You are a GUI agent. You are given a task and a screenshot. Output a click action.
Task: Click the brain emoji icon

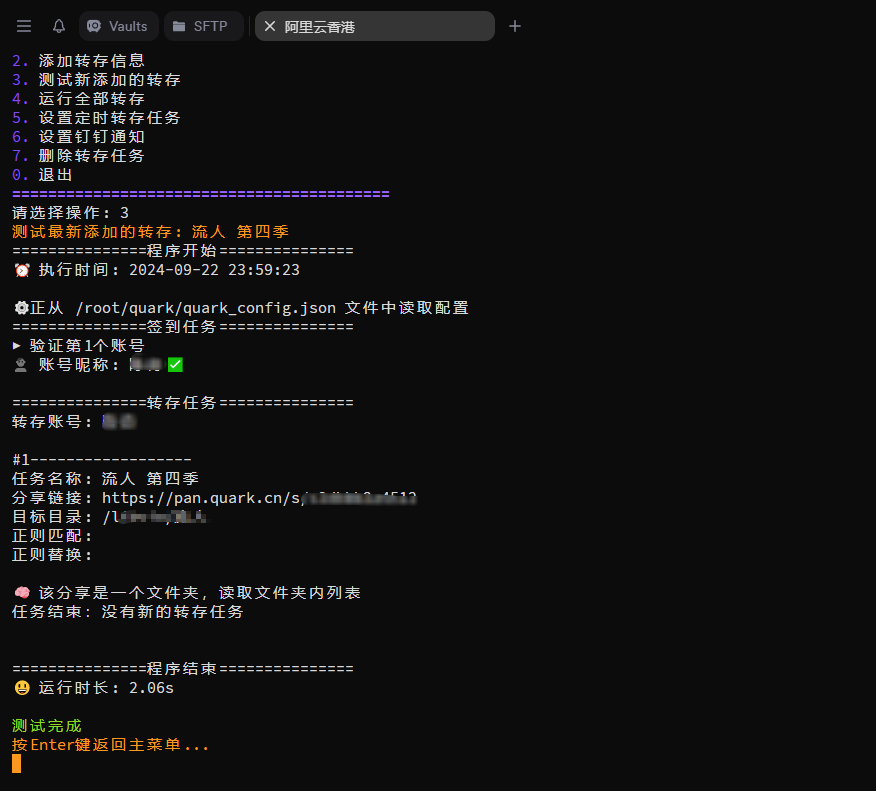[x=22, y=592]
